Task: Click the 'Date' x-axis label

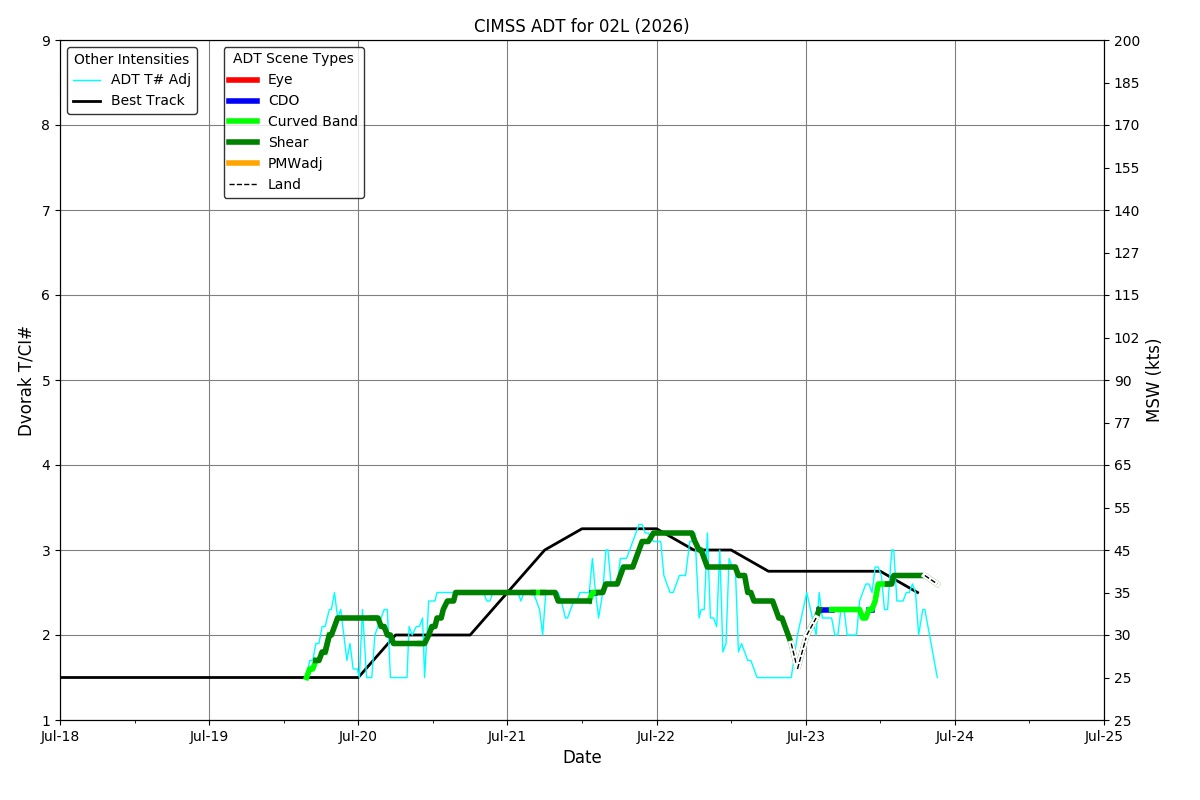Action: point(582,758)
